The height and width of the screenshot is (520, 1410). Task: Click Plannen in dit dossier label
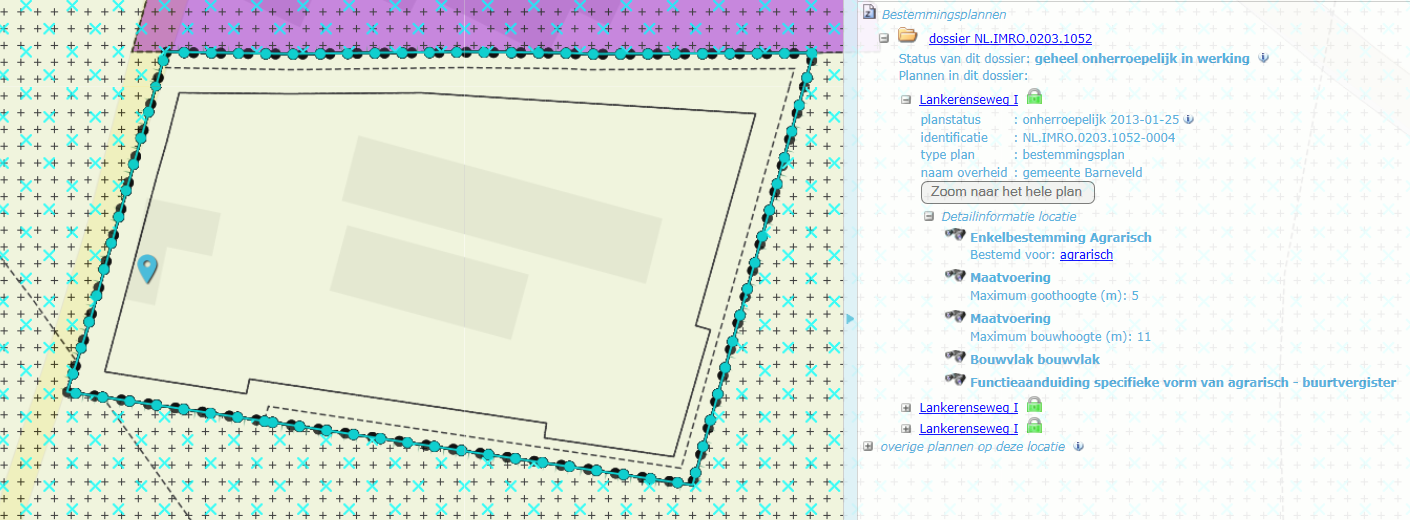point(963,75)
